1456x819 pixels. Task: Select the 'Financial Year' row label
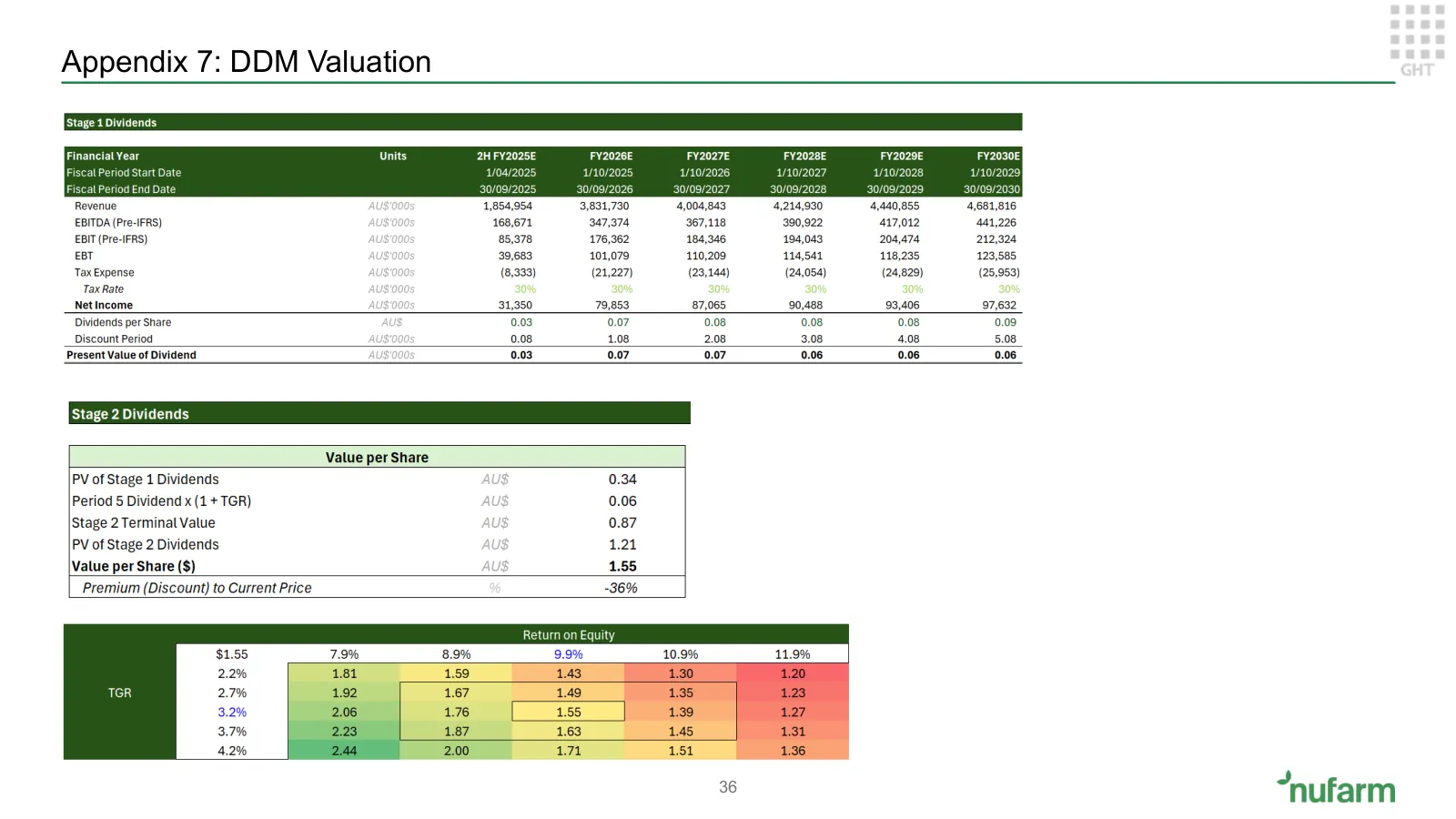pos(103,157)
